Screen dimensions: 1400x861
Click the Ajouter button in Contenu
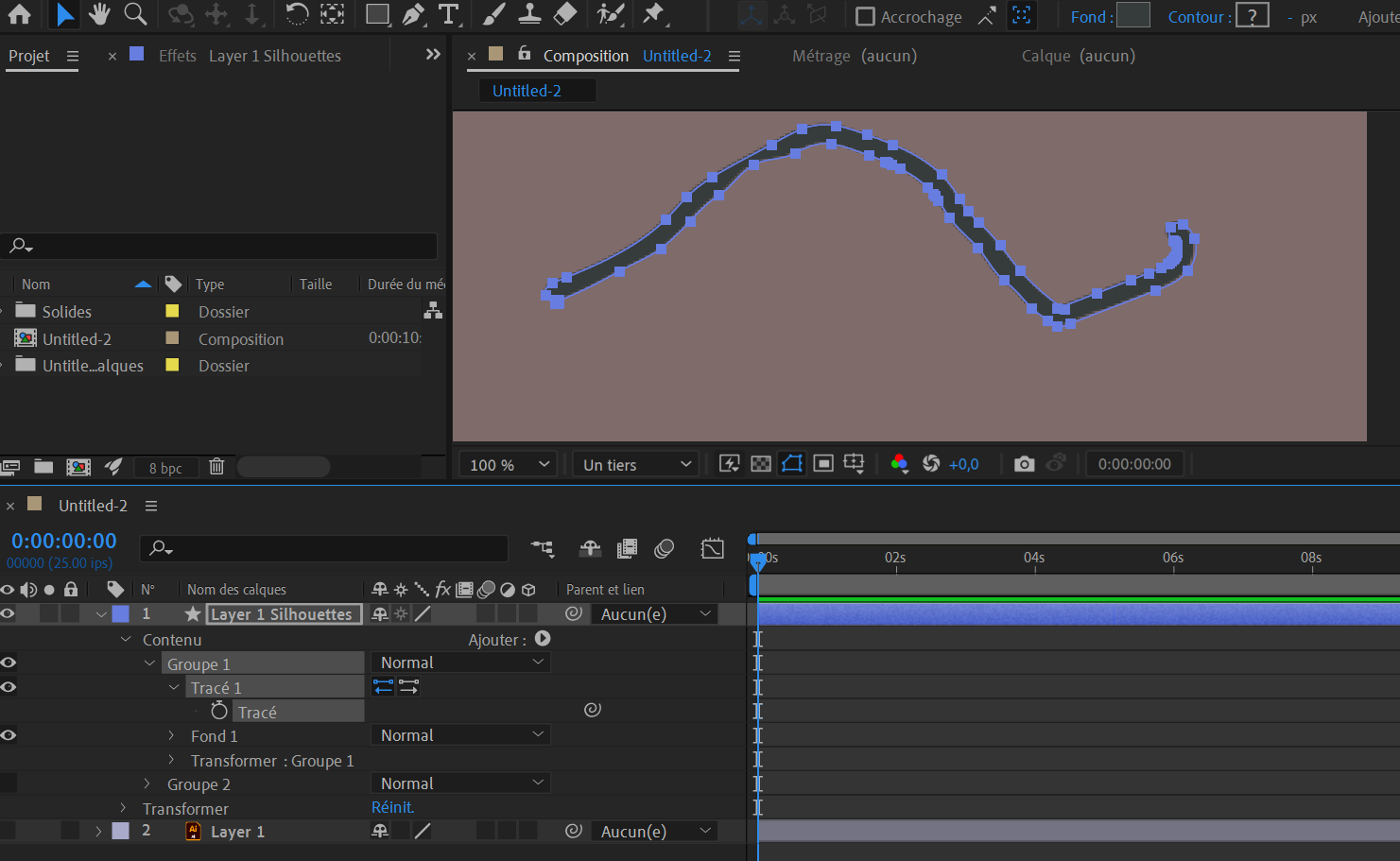pos(543,640)
